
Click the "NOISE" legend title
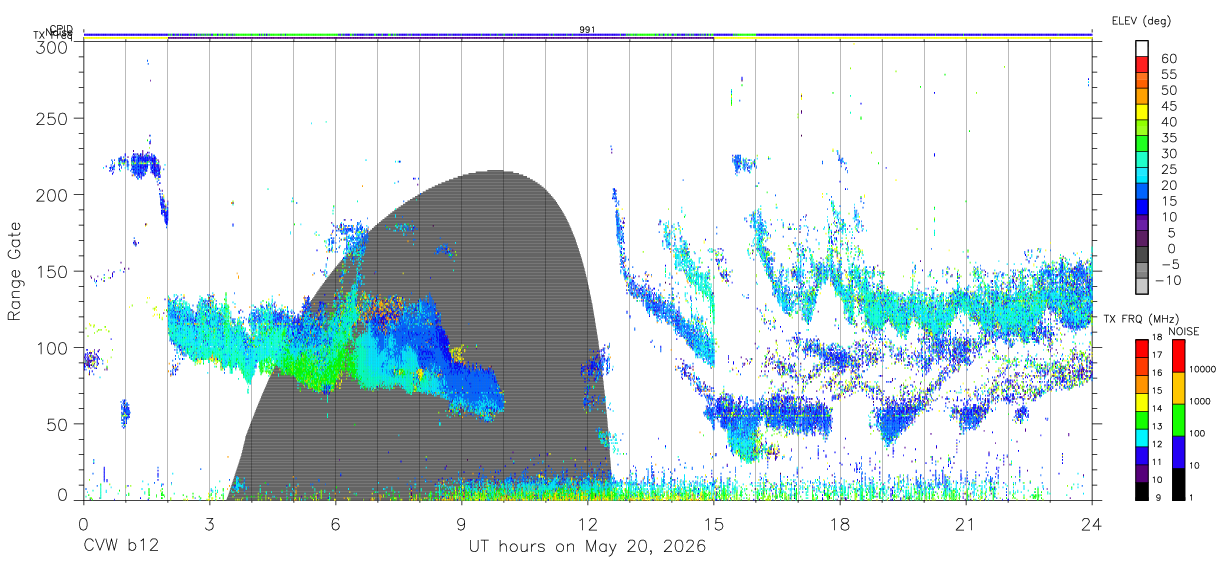coord(1182,331)
